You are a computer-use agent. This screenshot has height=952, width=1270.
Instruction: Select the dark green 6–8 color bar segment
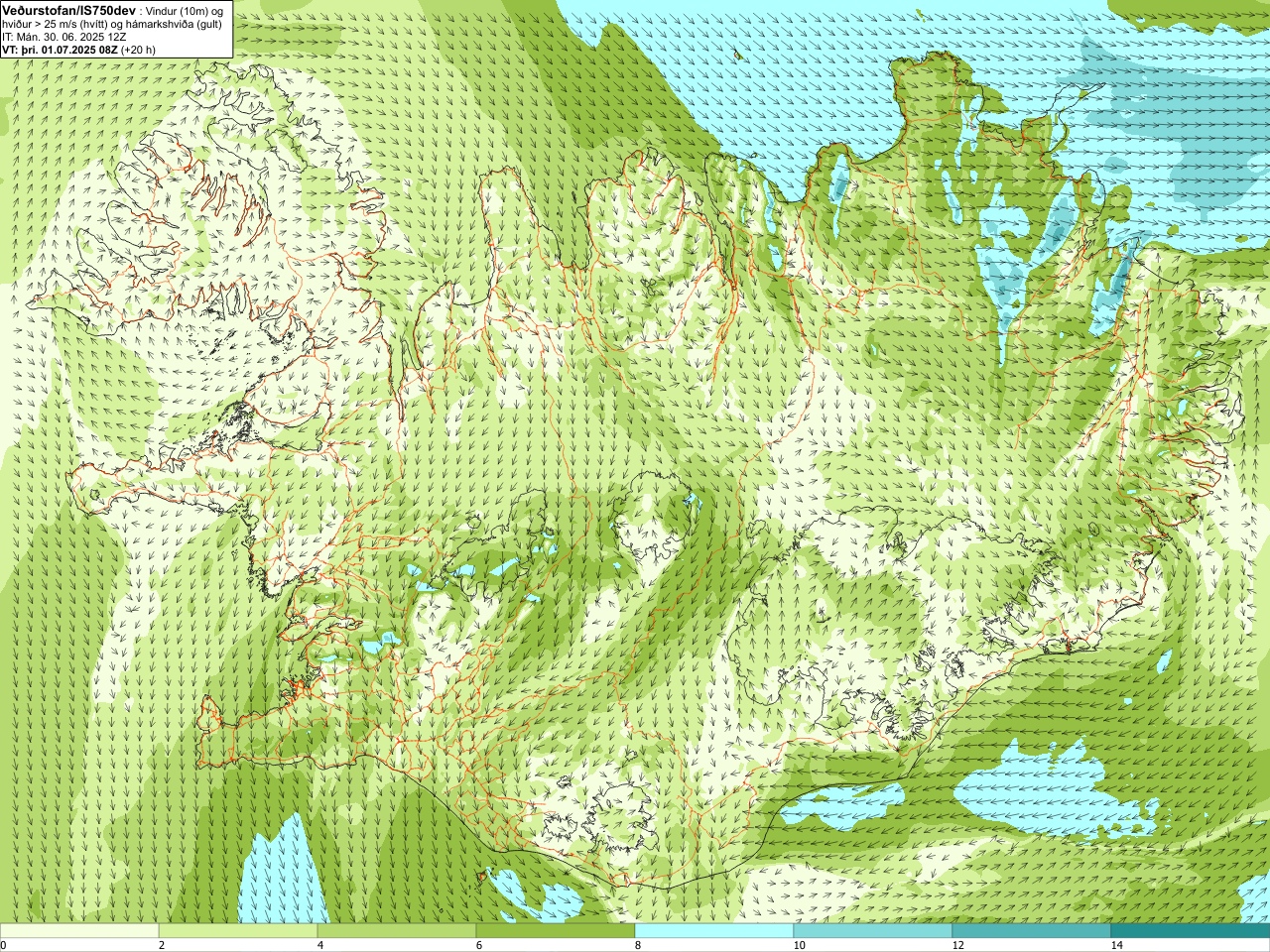(x=556, y=931)
